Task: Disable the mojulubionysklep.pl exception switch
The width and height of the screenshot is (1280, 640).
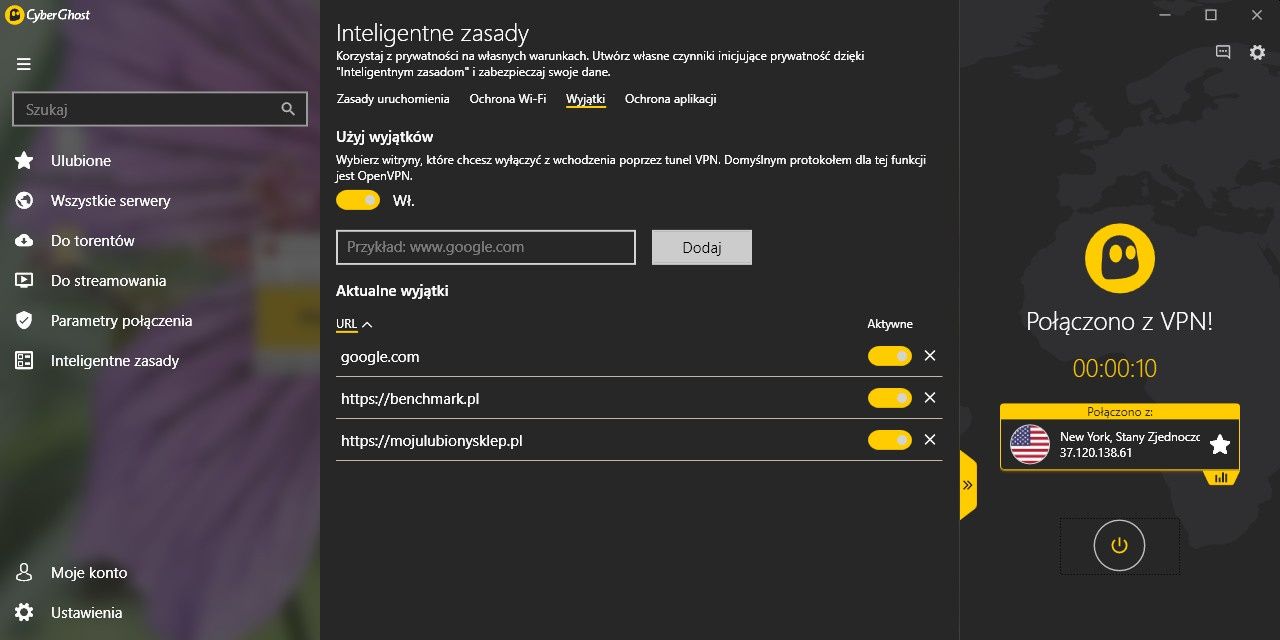Action: (x=890, y=440)
